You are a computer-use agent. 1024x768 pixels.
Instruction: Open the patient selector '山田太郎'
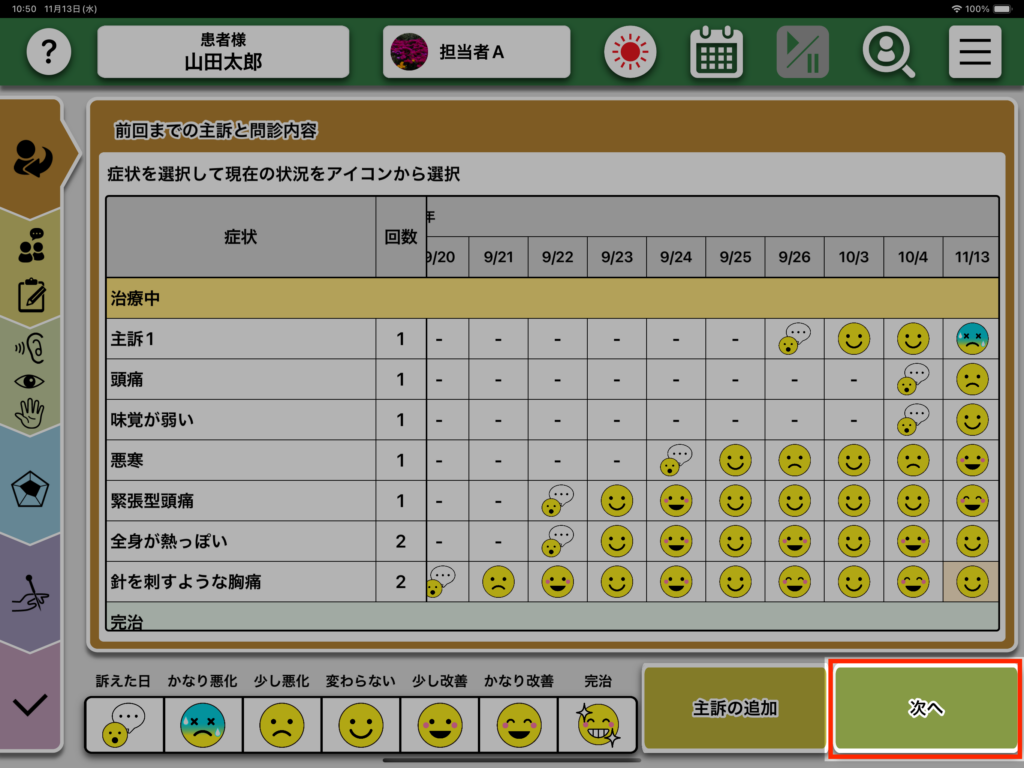tap(223, 52)
